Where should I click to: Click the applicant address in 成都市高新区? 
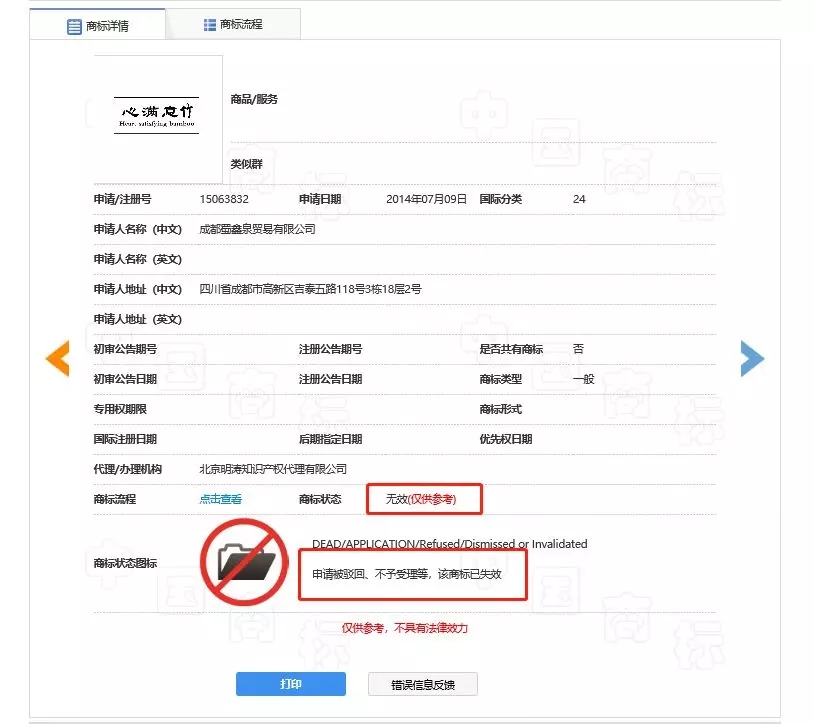310,289
